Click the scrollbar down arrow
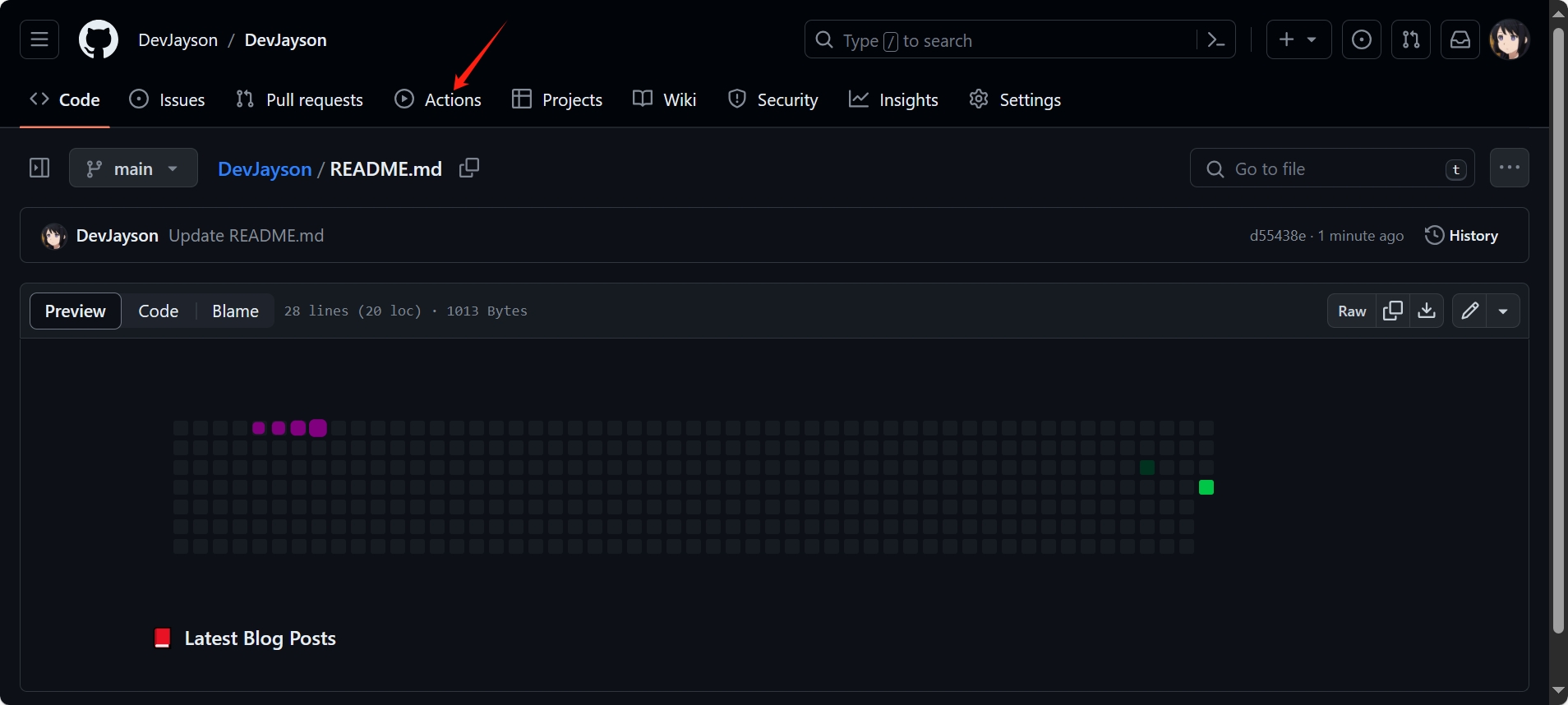This screenshot has width=1568, height=705. (x=1558, y=690)
